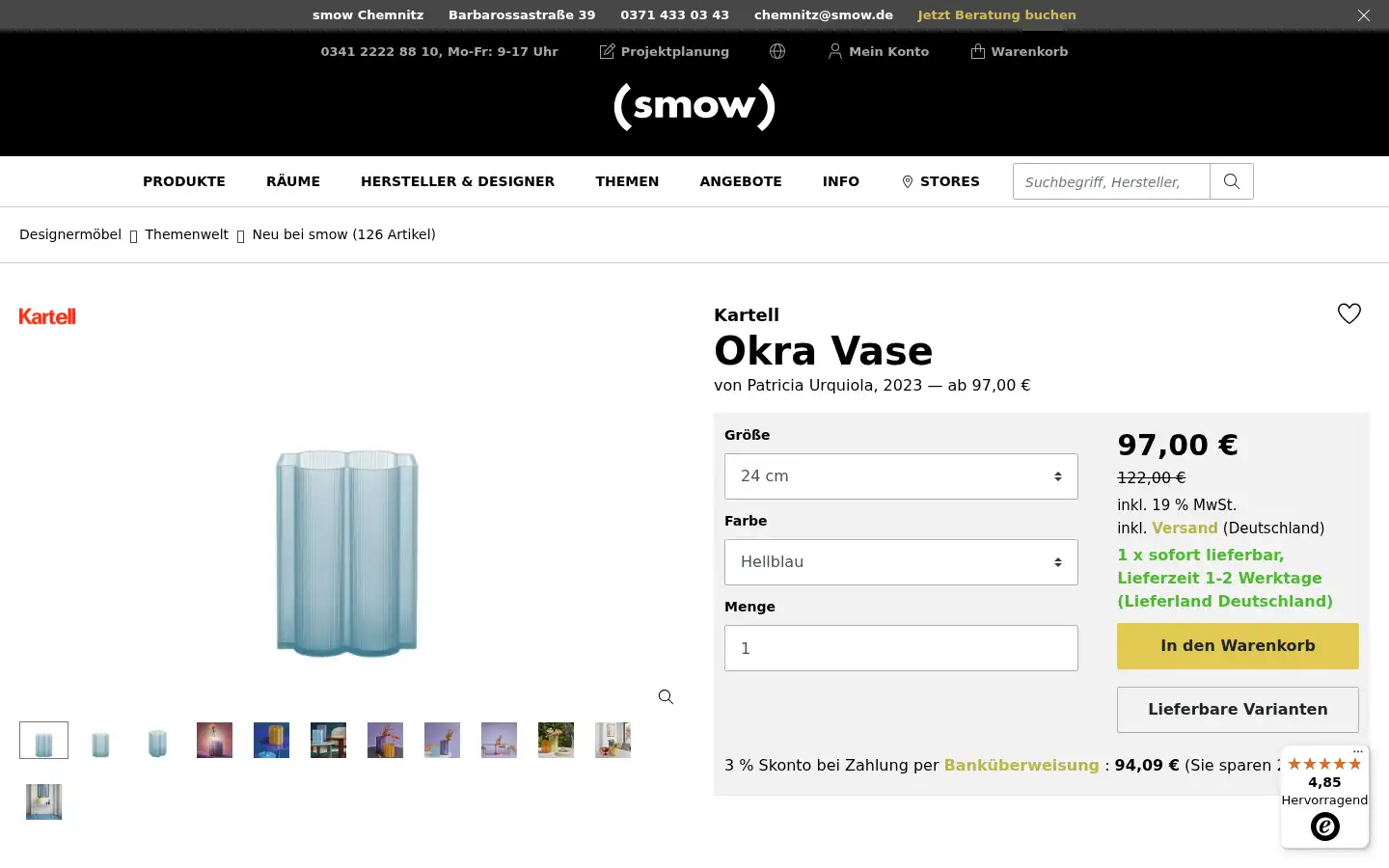
Task: Click In den Warenkorb button
Action: tap(1238, 646)
